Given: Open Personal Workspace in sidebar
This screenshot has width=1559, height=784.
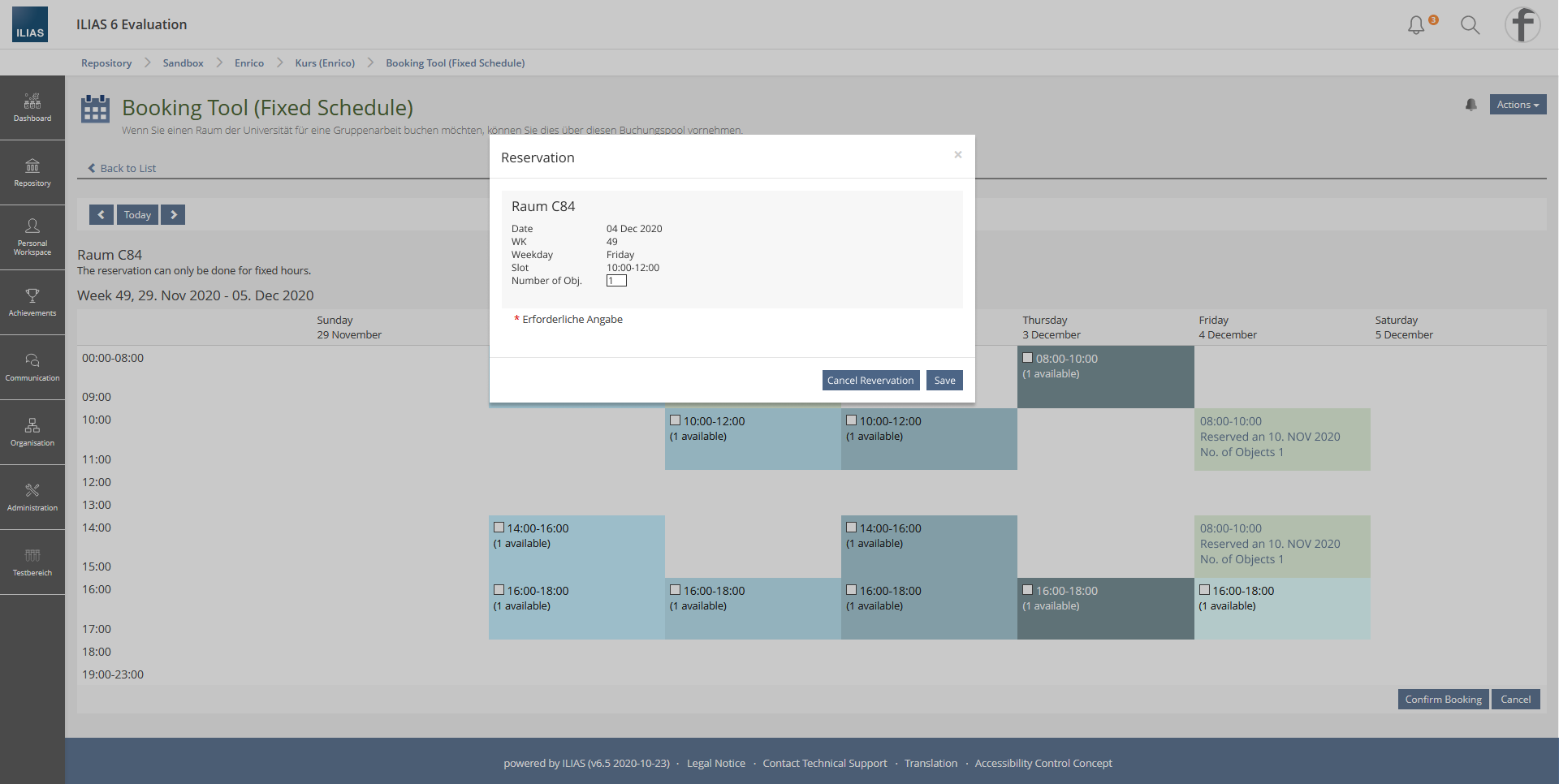Looking at the screenshot, I should pyautogui.click(x=32, y=237).
